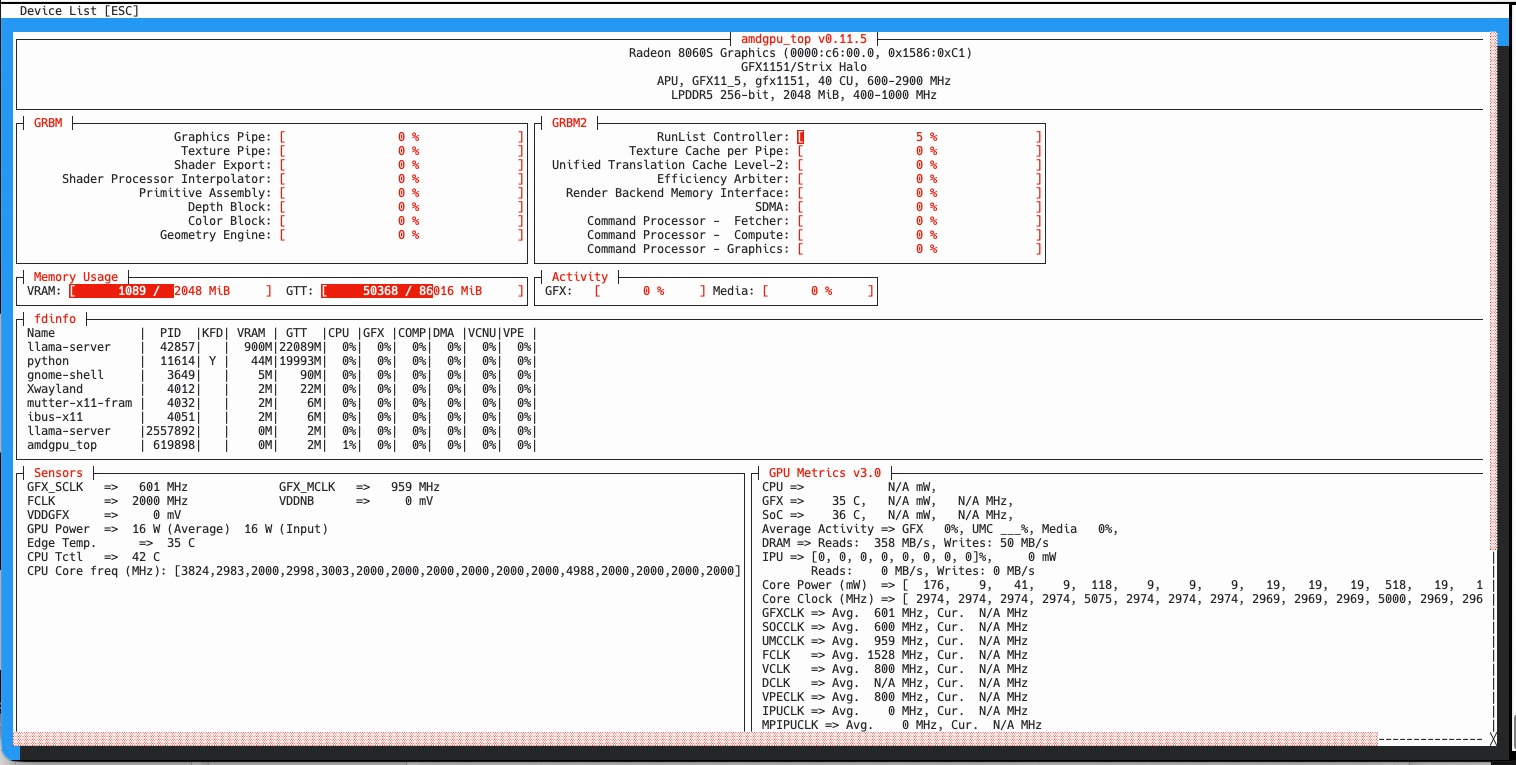Sort fdinfo by the CPU column header
The image size is (1516, 765).
(340, 333)
